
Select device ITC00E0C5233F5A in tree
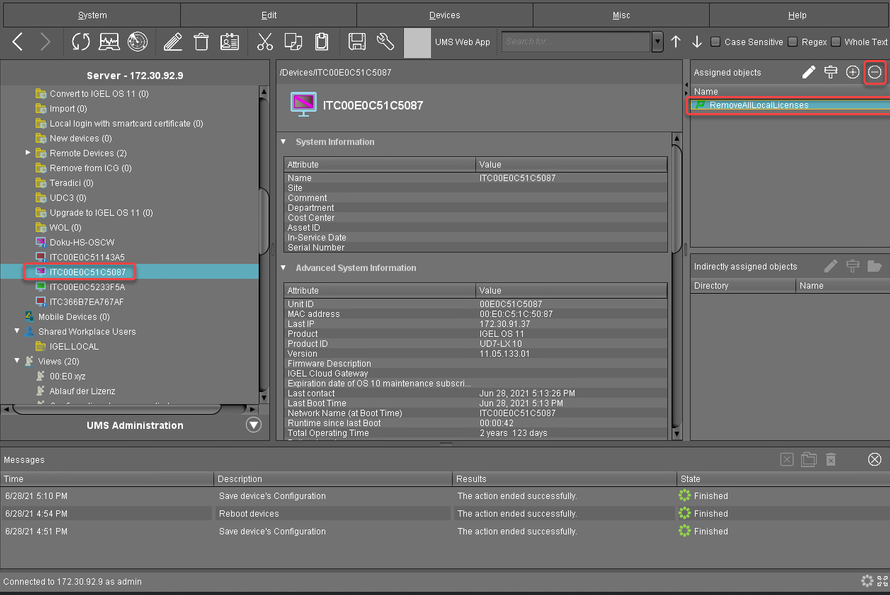[87, 287]
